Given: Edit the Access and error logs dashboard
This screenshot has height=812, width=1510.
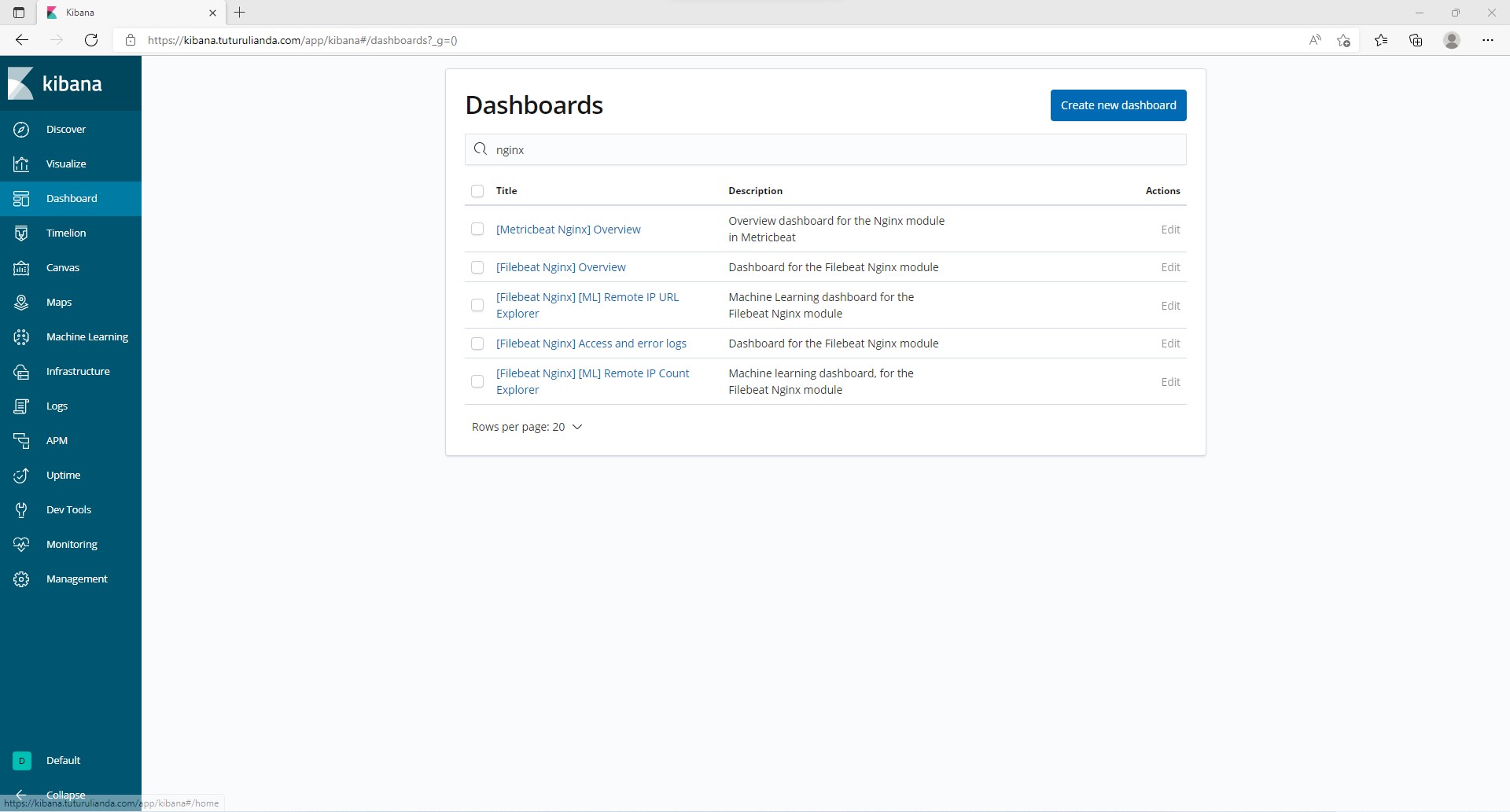Looking at the screenshot, I should click(x=1170, y=344).
